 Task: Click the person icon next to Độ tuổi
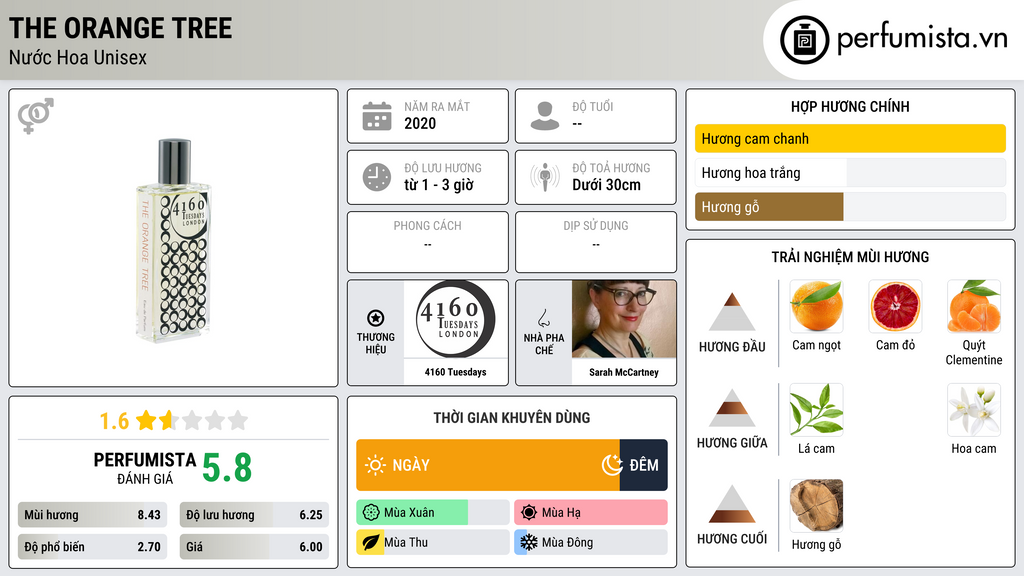point(545,116)
